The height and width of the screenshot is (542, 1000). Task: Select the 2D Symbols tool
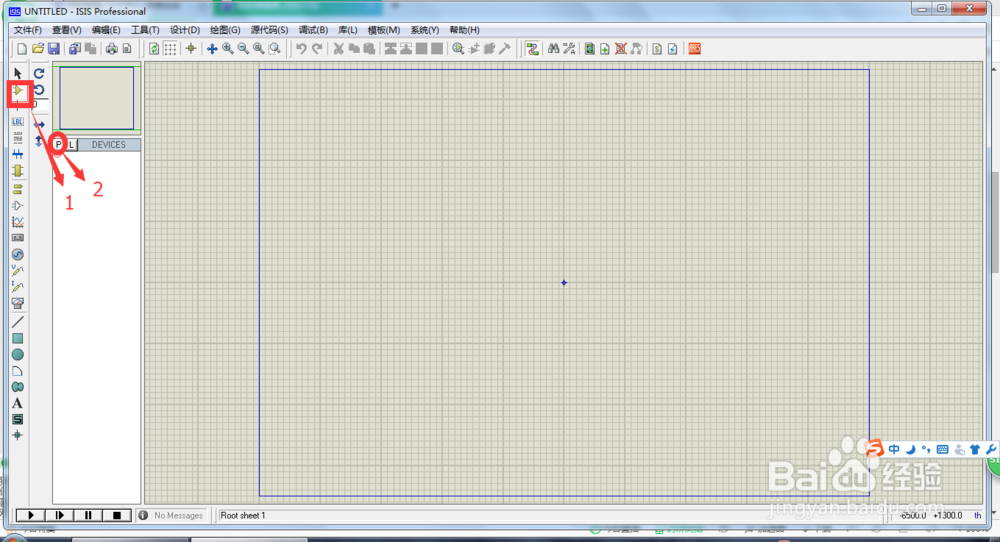coord(18,419)
